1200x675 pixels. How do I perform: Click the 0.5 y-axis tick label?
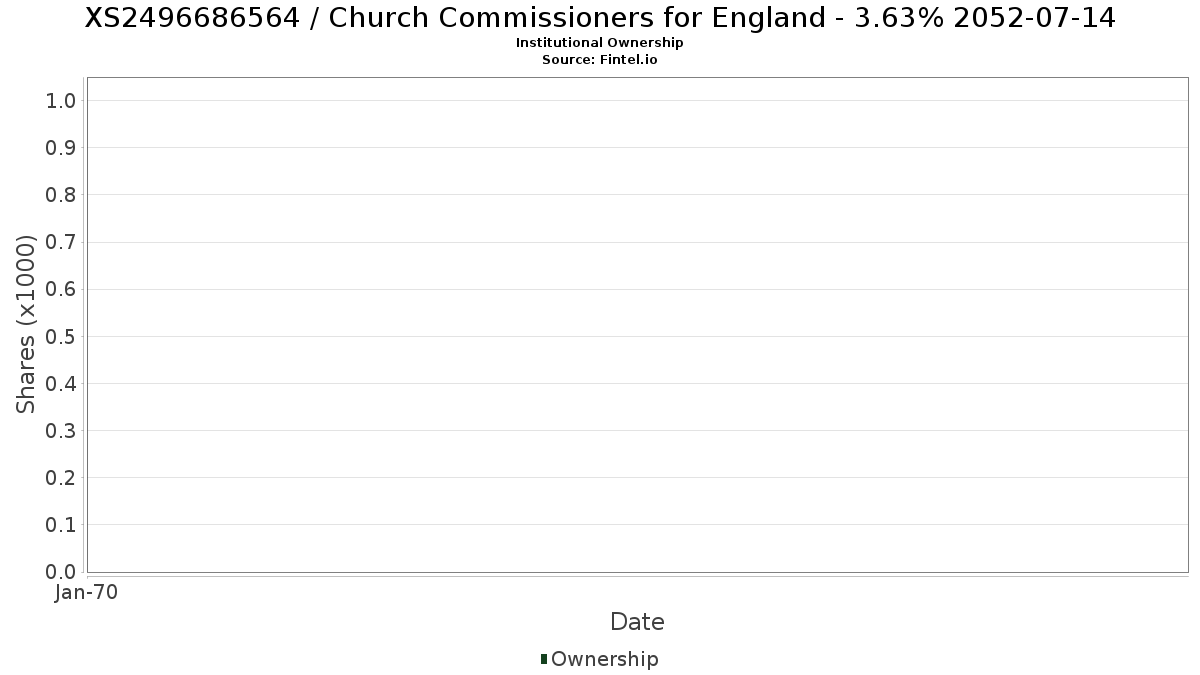pyautogui.click(x=61, y=336)
